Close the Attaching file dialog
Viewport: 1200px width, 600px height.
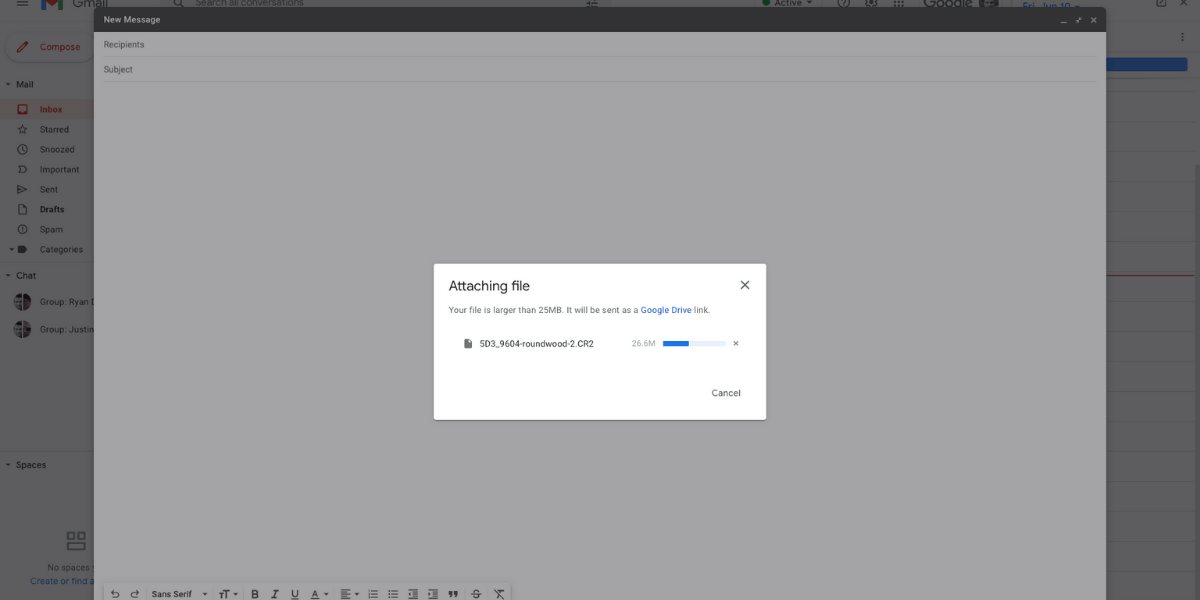coord(744,285)
